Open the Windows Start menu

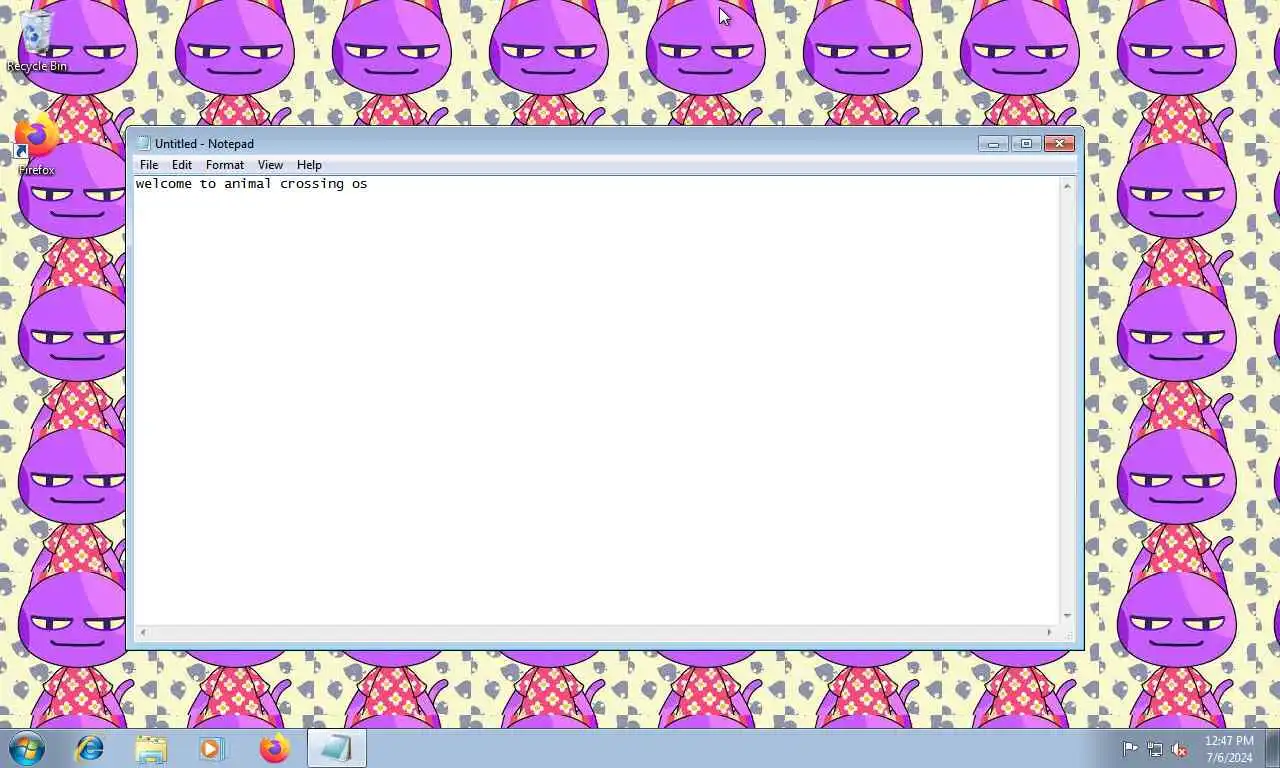coord(27,748)
